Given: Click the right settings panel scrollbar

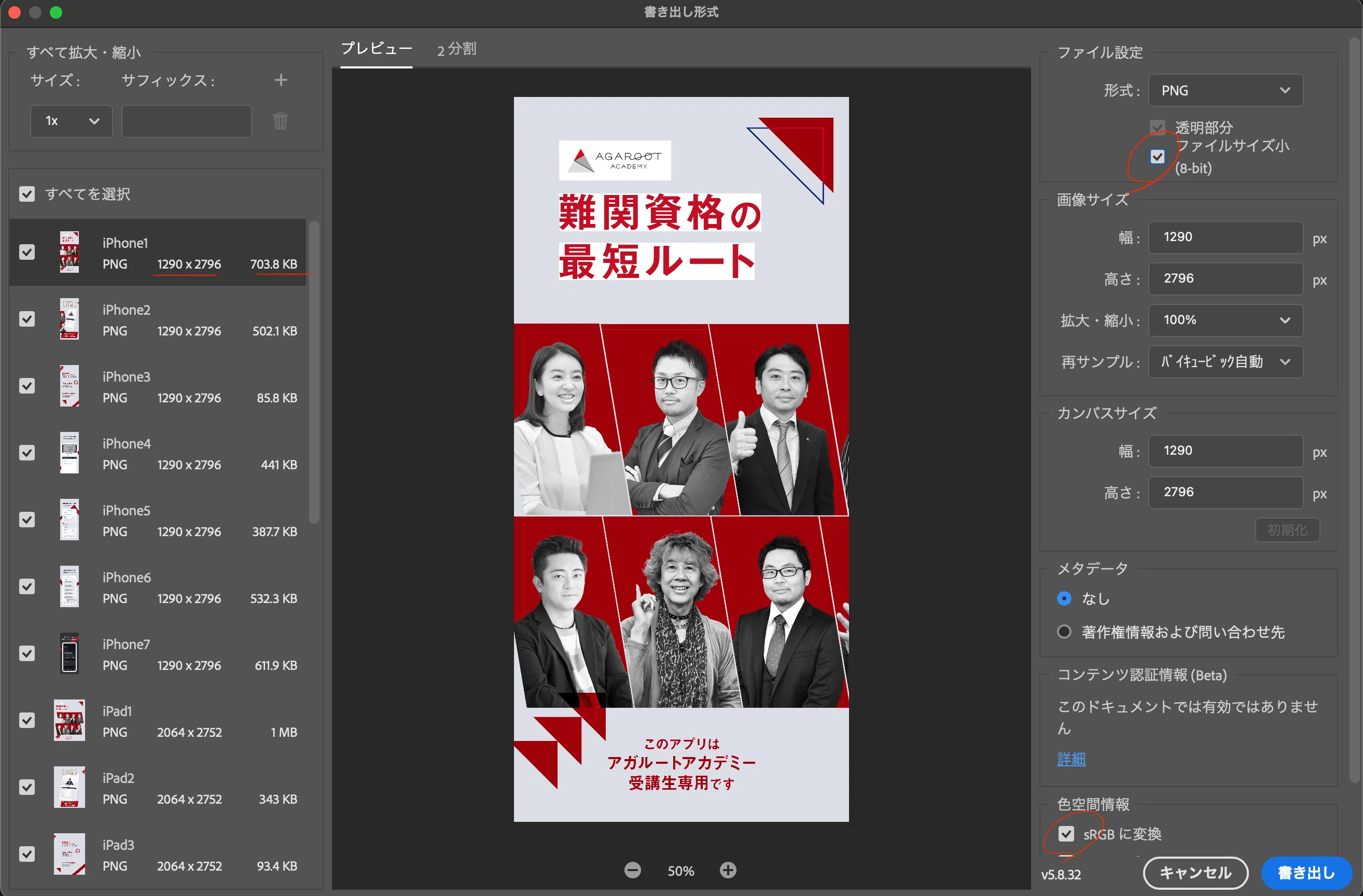Looking at the screenshot, I should pos(1355,409).
